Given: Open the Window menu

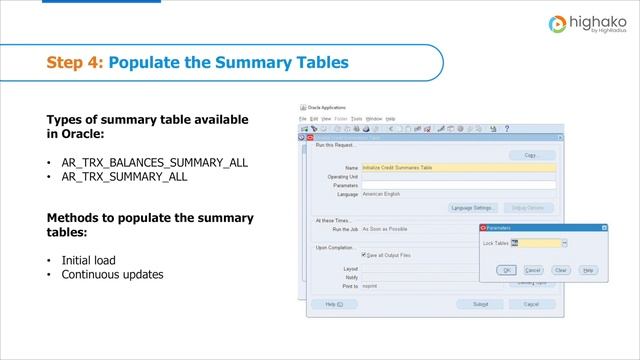Looking at the screenshot, I should pos(374,119).
